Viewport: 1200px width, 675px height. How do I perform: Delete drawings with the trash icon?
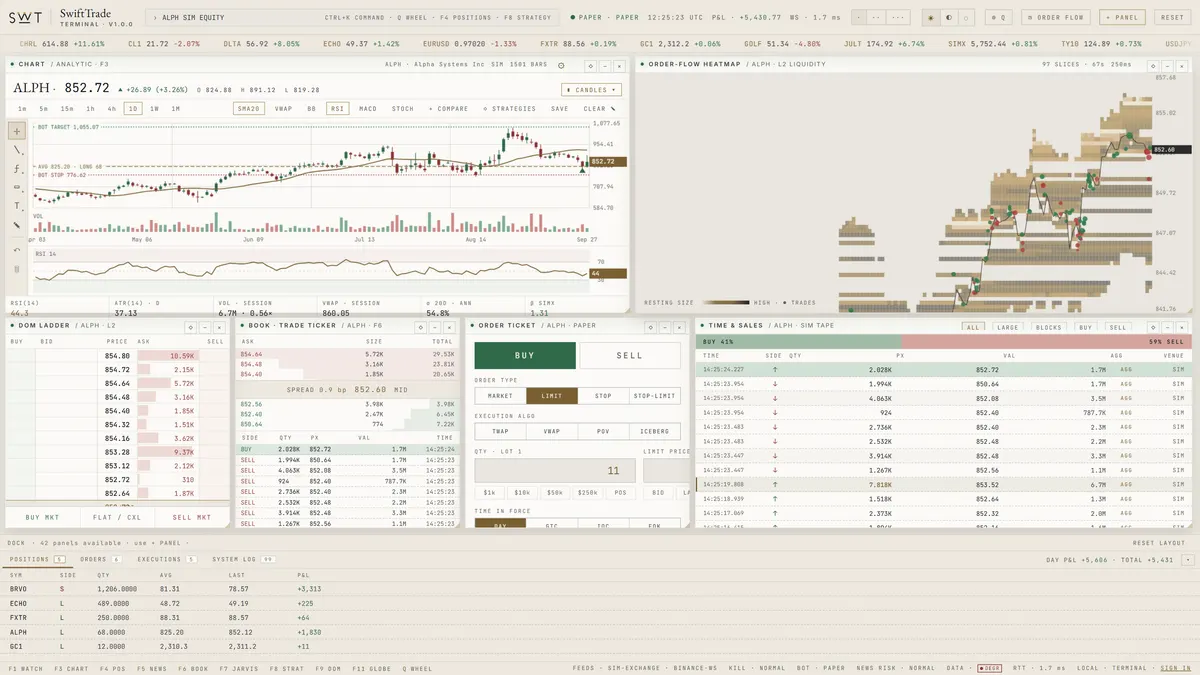pos(17,268)
